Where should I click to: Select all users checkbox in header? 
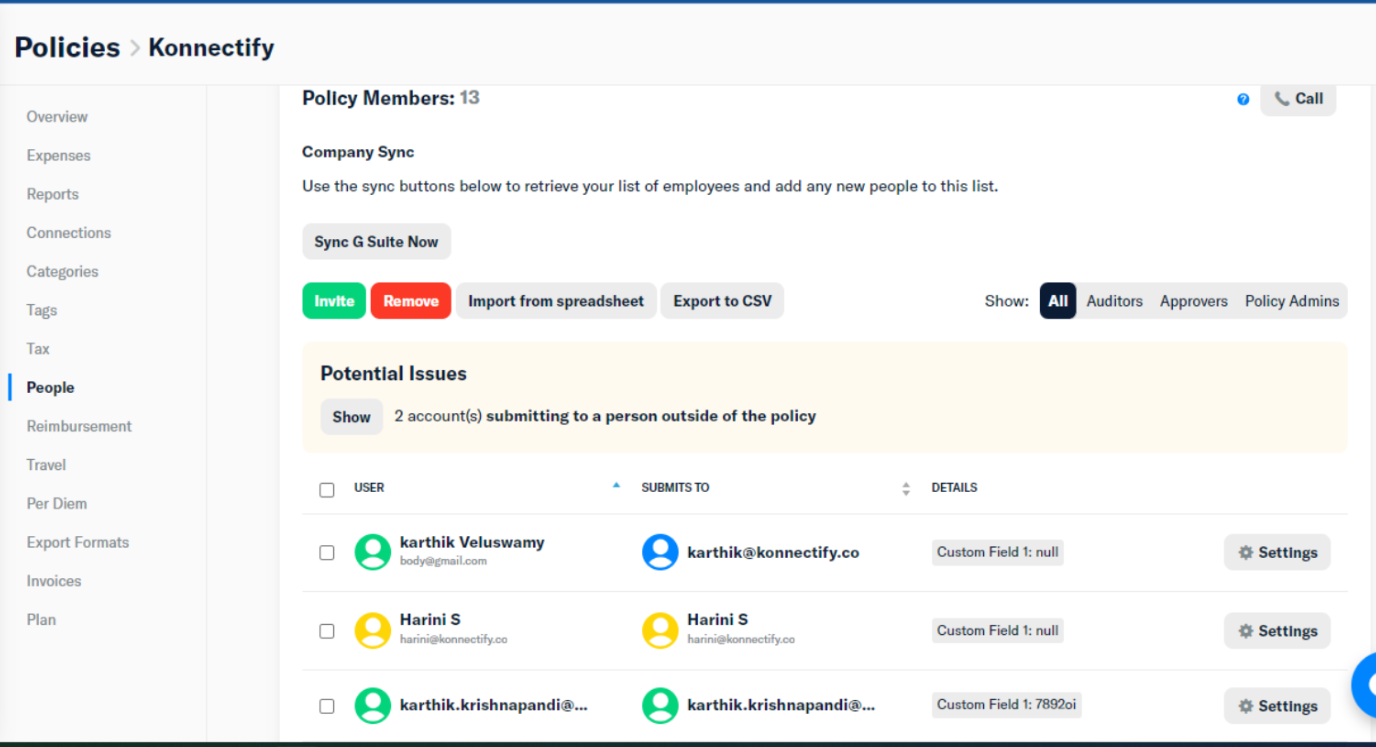coord(327,490)
